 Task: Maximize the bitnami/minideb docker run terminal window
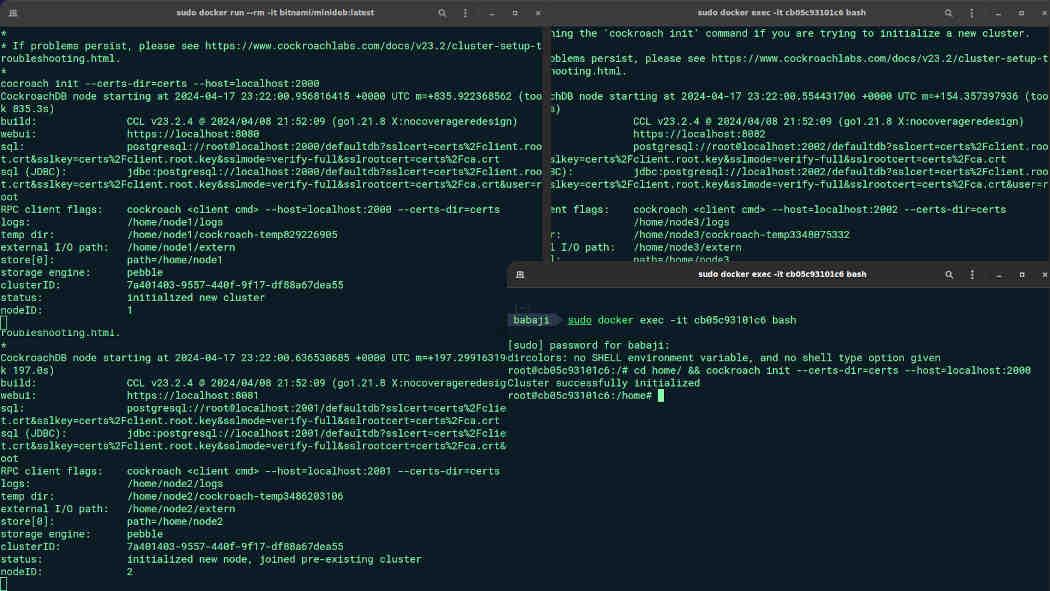[x=515, y=13]
